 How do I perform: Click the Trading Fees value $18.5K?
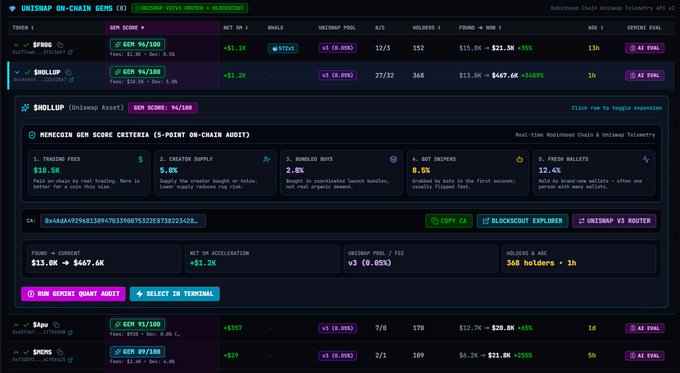pos(46,170)
